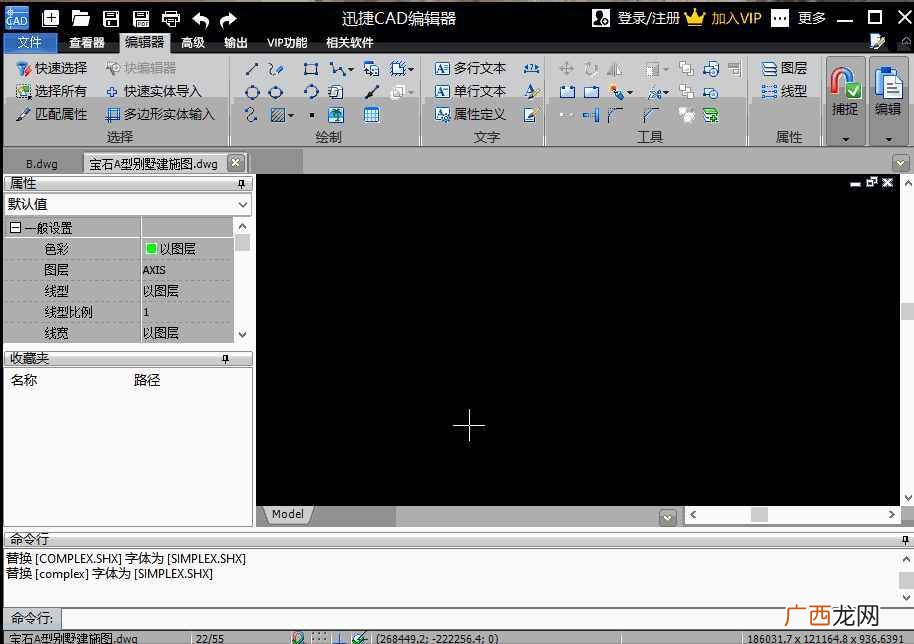Select the point drawing tool
This screenshot has width=914, height=644.
coord(312,115)
